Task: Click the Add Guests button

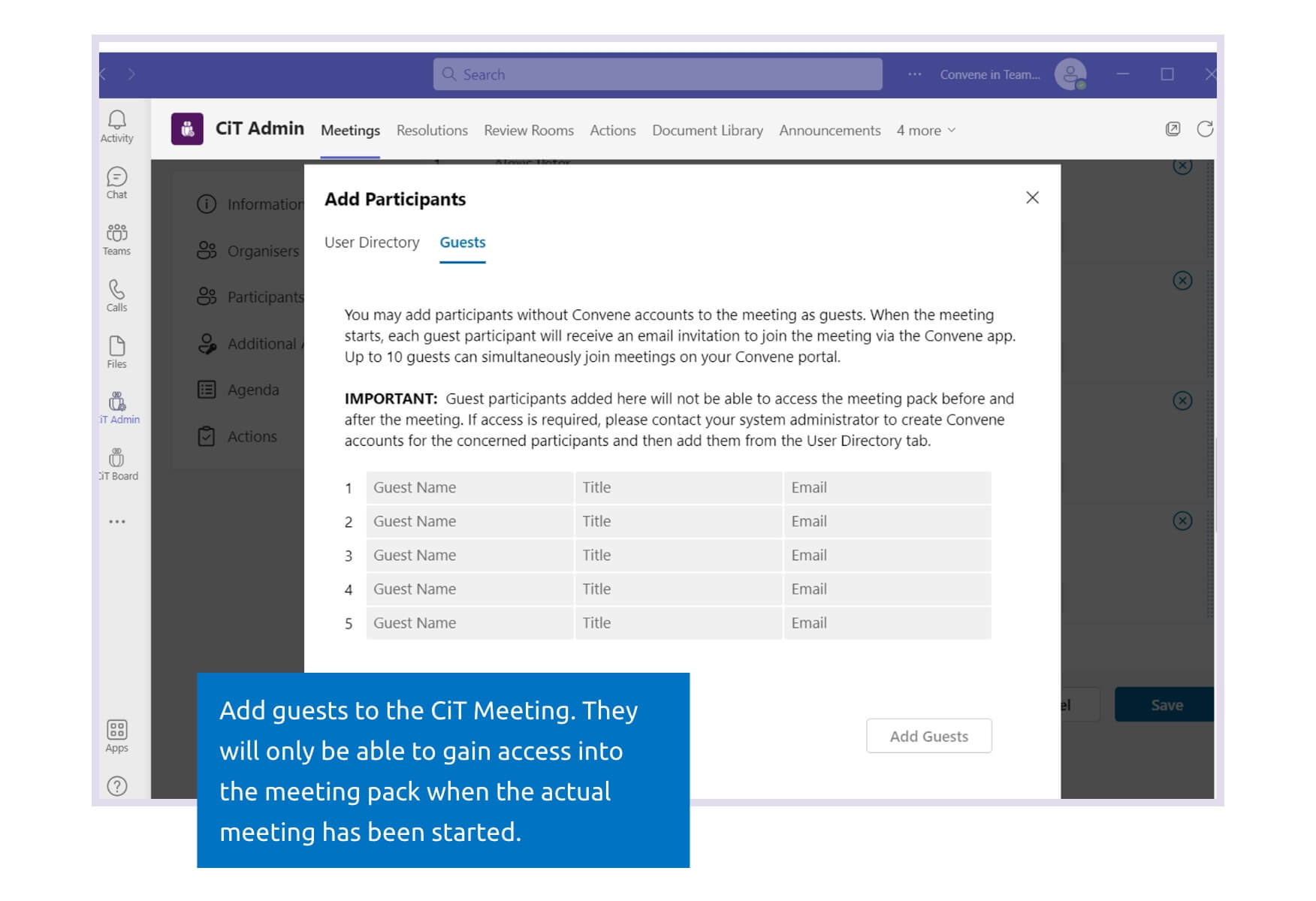Action: pos(928,736)
